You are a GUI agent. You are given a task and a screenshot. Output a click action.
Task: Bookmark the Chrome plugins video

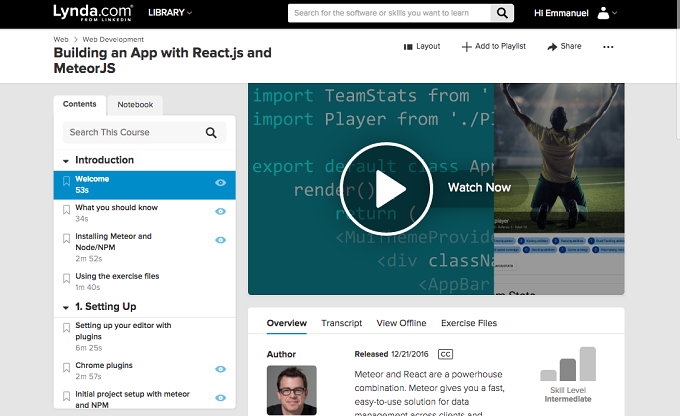[66, 368]
